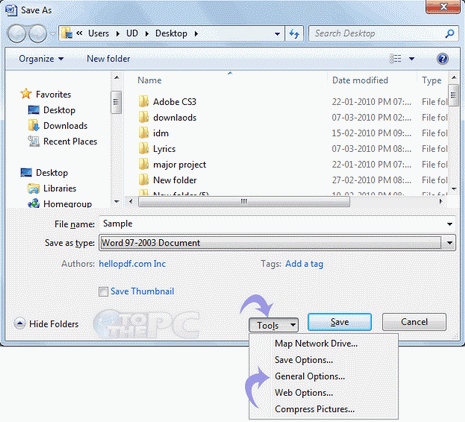Expand the address bar history dropdown
The width and height of the screenshot is (465, 422).
[277, 34]
